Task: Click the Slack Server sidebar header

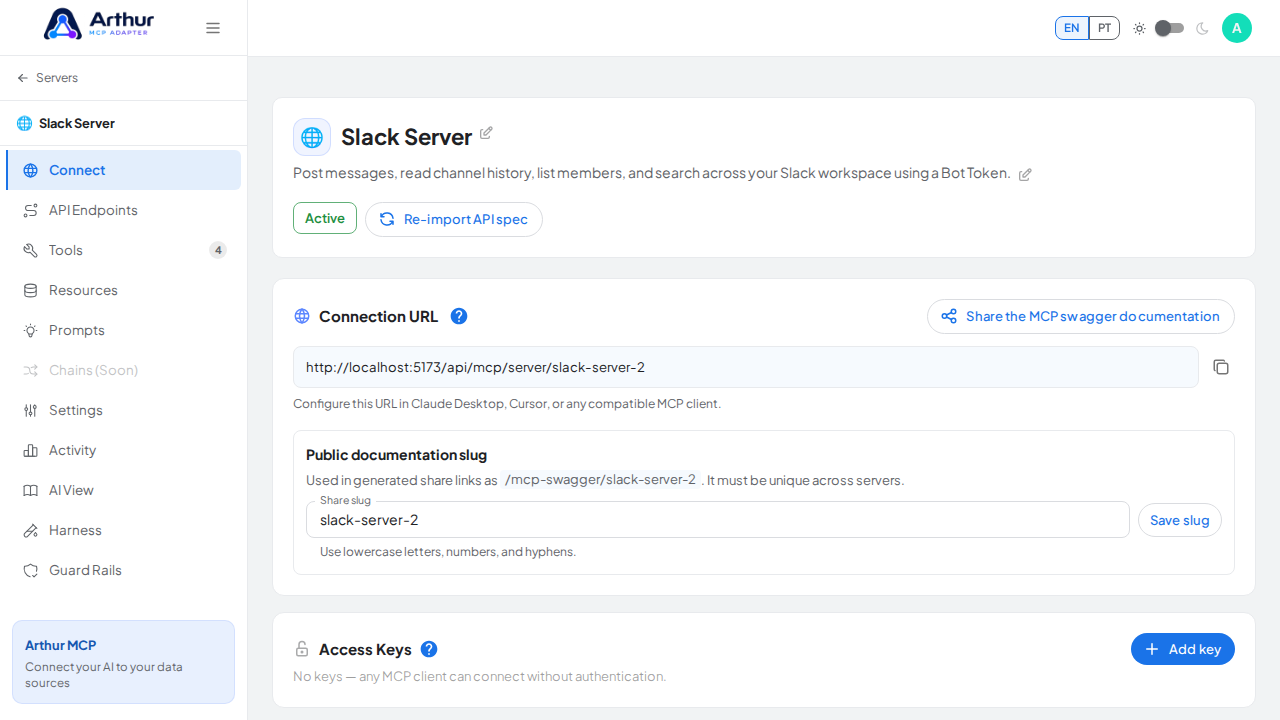Action: tap(123, 123)
